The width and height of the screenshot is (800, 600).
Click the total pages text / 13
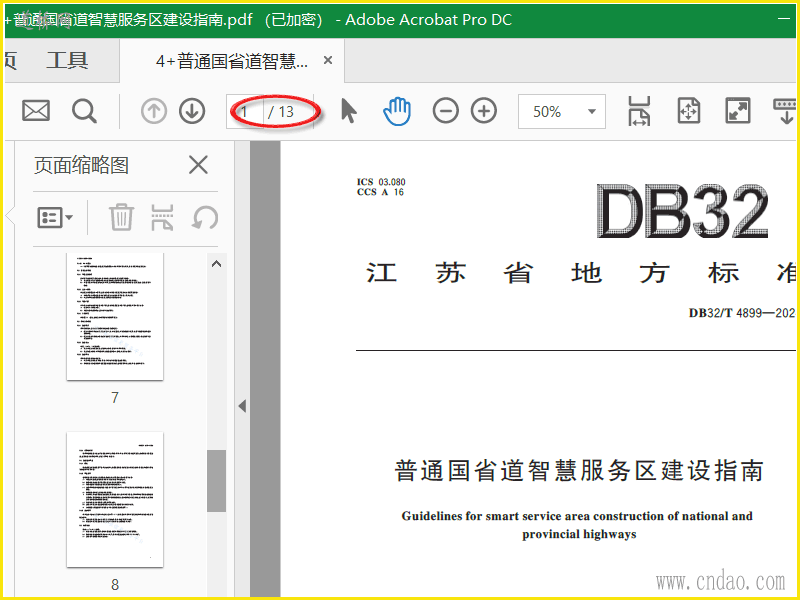tap(281, 112)
